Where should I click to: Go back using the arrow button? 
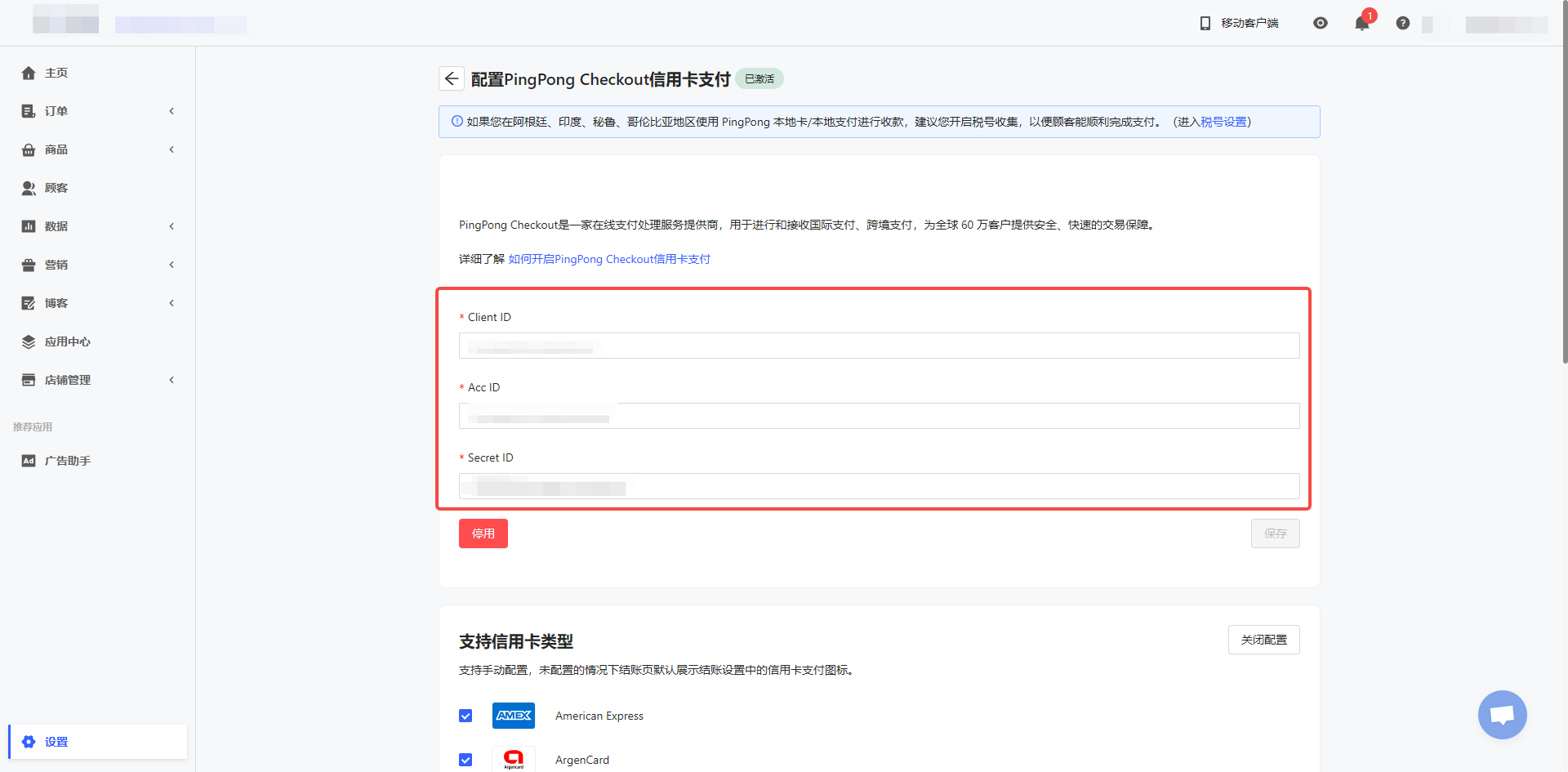[x=452, y=78]
